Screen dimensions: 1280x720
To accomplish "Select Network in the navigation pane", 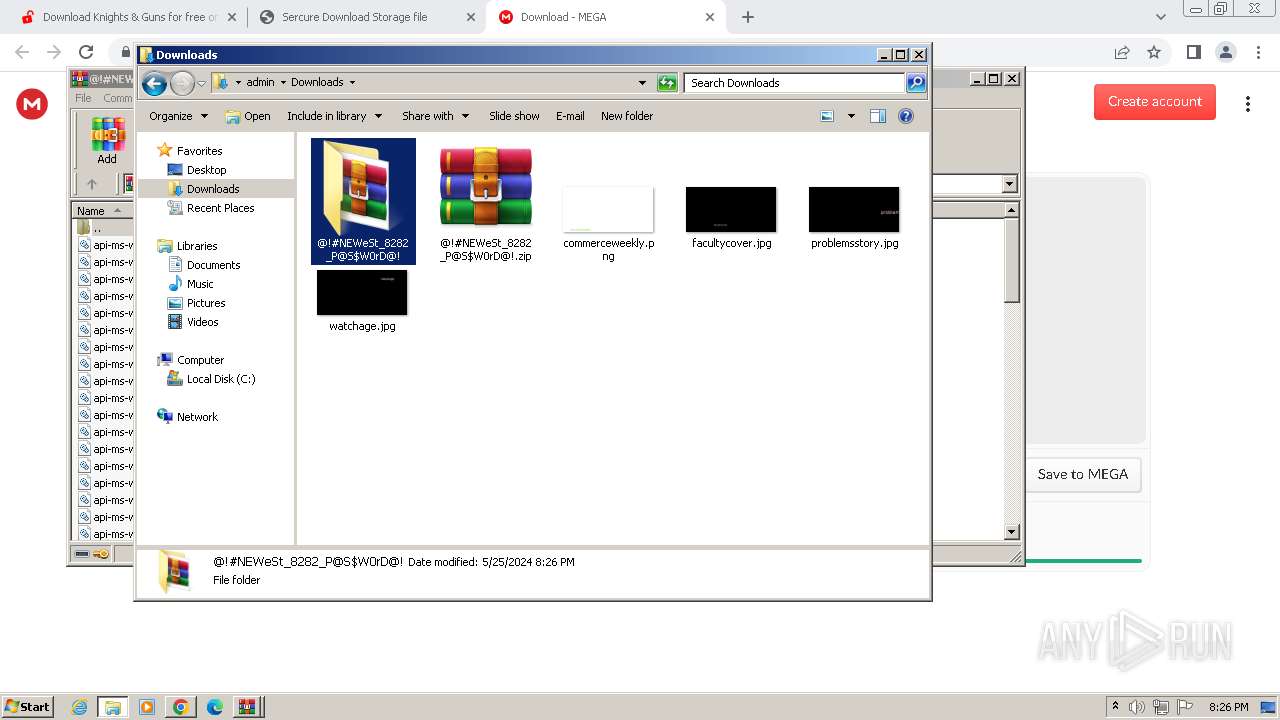I will [197, 417].
